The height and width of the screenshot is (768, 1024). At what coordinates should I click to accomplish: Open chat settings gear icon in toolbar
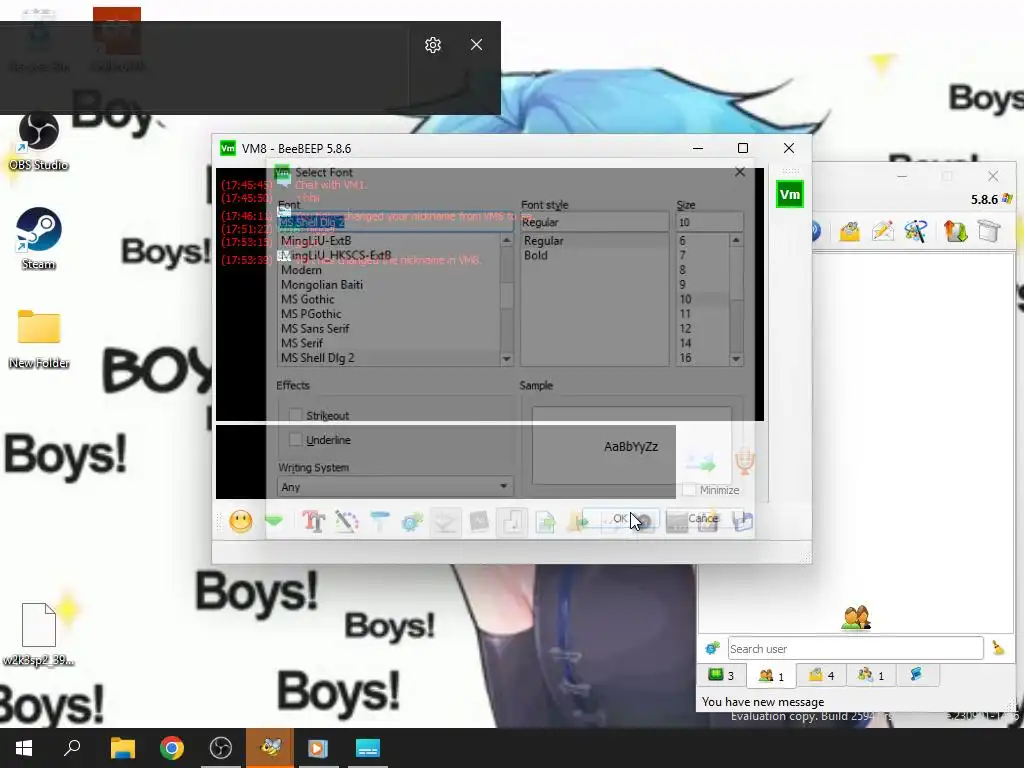click(x=412, y=521)
